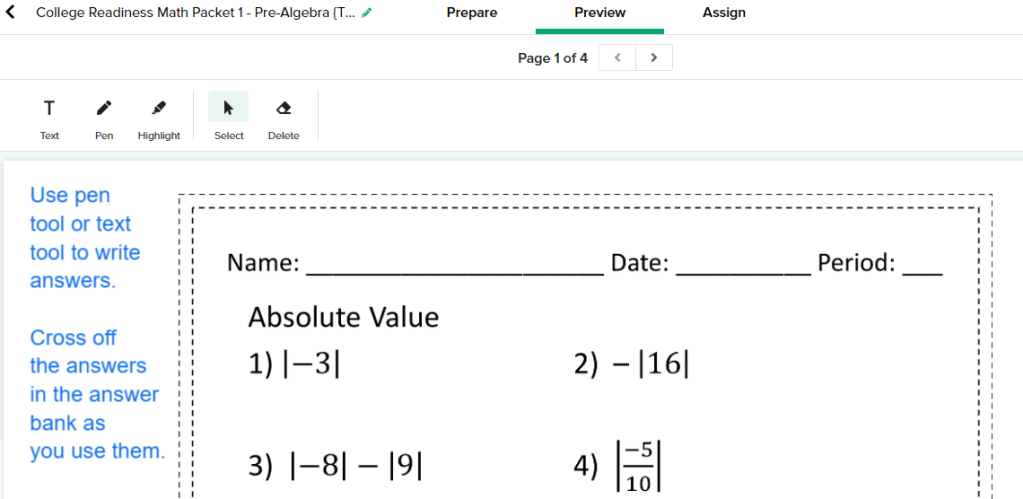Select the Text tool

pyautogui.click(x=49, y=117)
